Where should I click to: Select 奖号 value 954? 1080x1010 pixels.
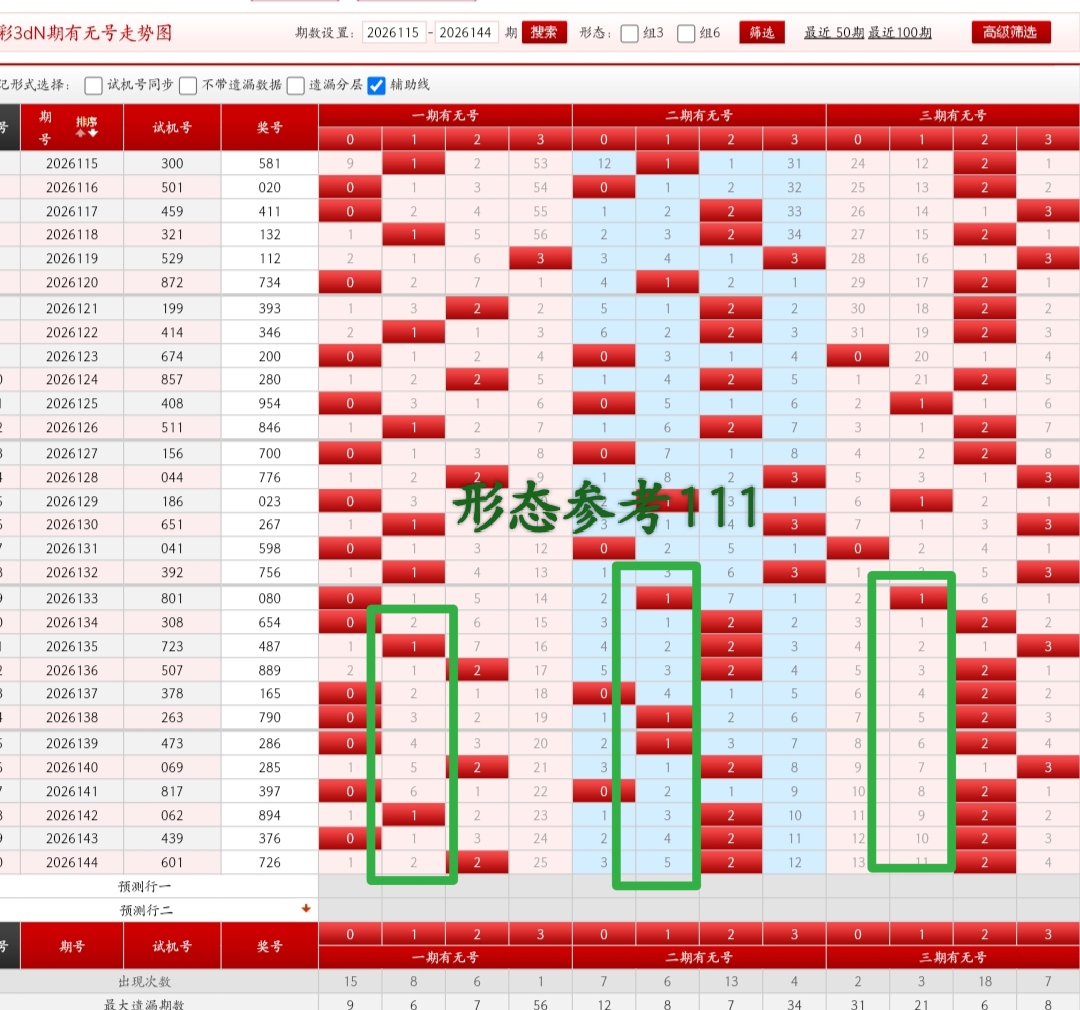pos(269,403)
